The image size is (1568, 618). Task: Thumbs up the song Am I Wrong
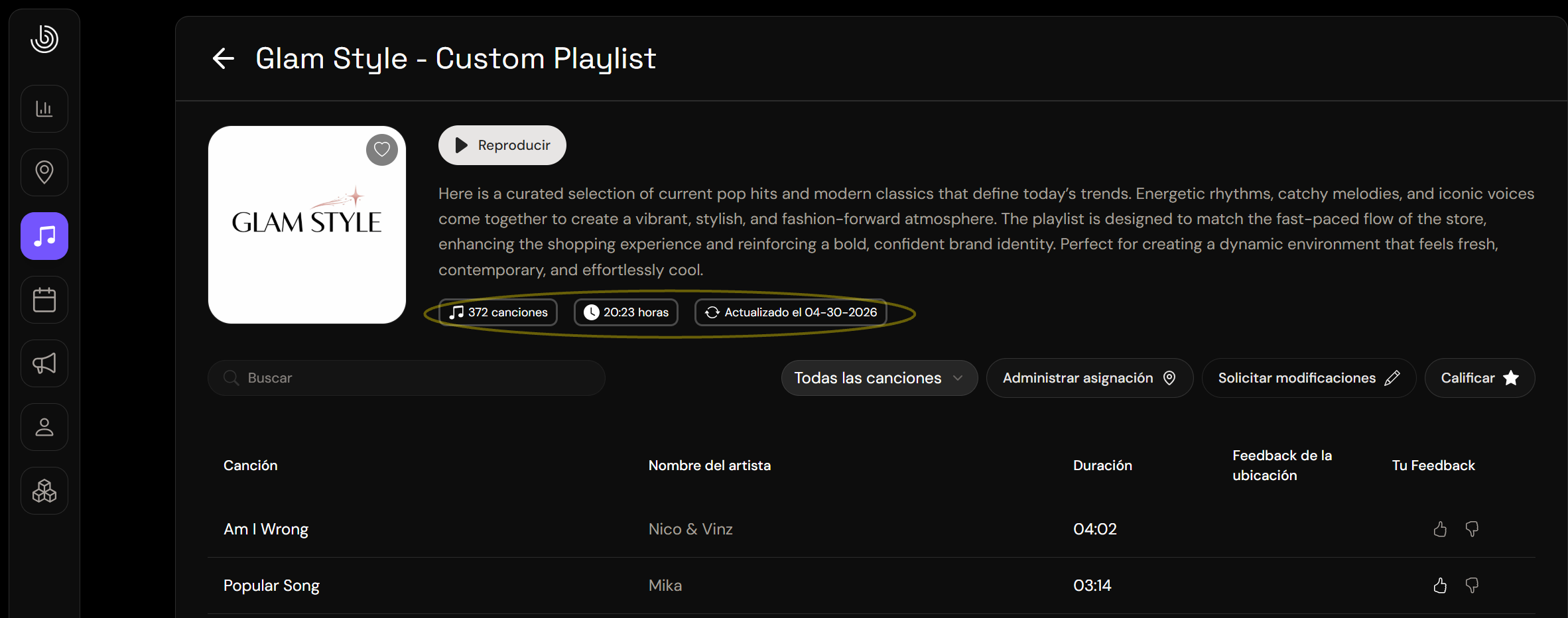tap(1440, 529)
